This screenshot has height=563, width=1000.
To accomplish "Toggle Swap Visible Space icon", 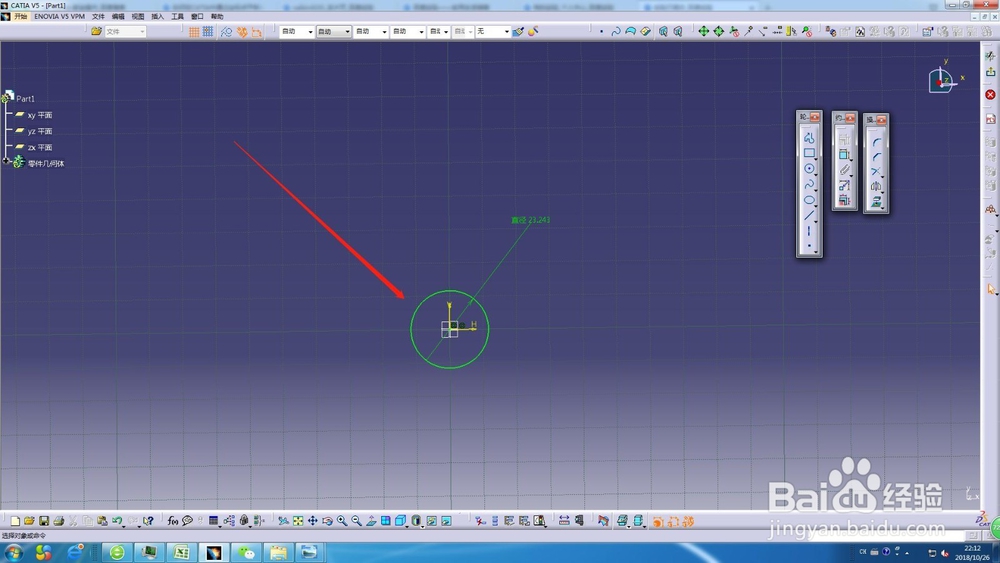I will pyautogui.click(x=446, y=521).
